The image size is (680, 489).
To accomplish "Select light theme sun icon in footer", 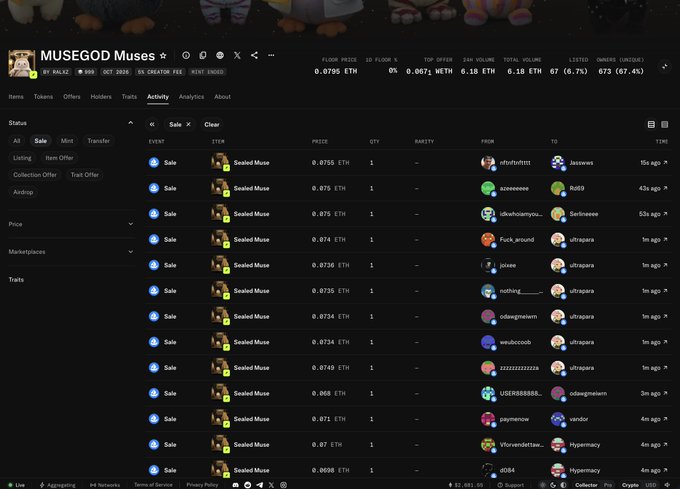I will [x=543, y=485].
